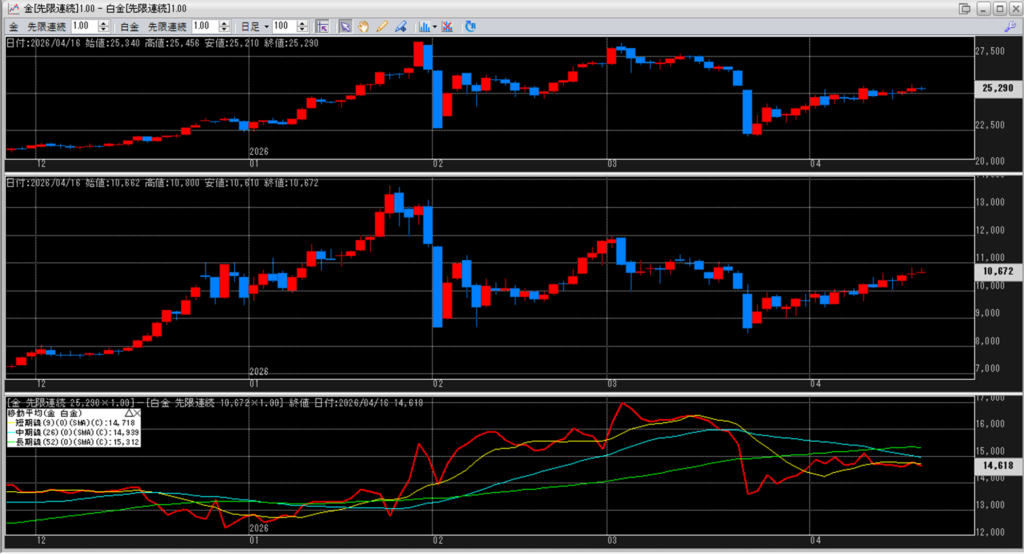
Task: Click the 22,500 gold price axis label
Action: [990, 125]
